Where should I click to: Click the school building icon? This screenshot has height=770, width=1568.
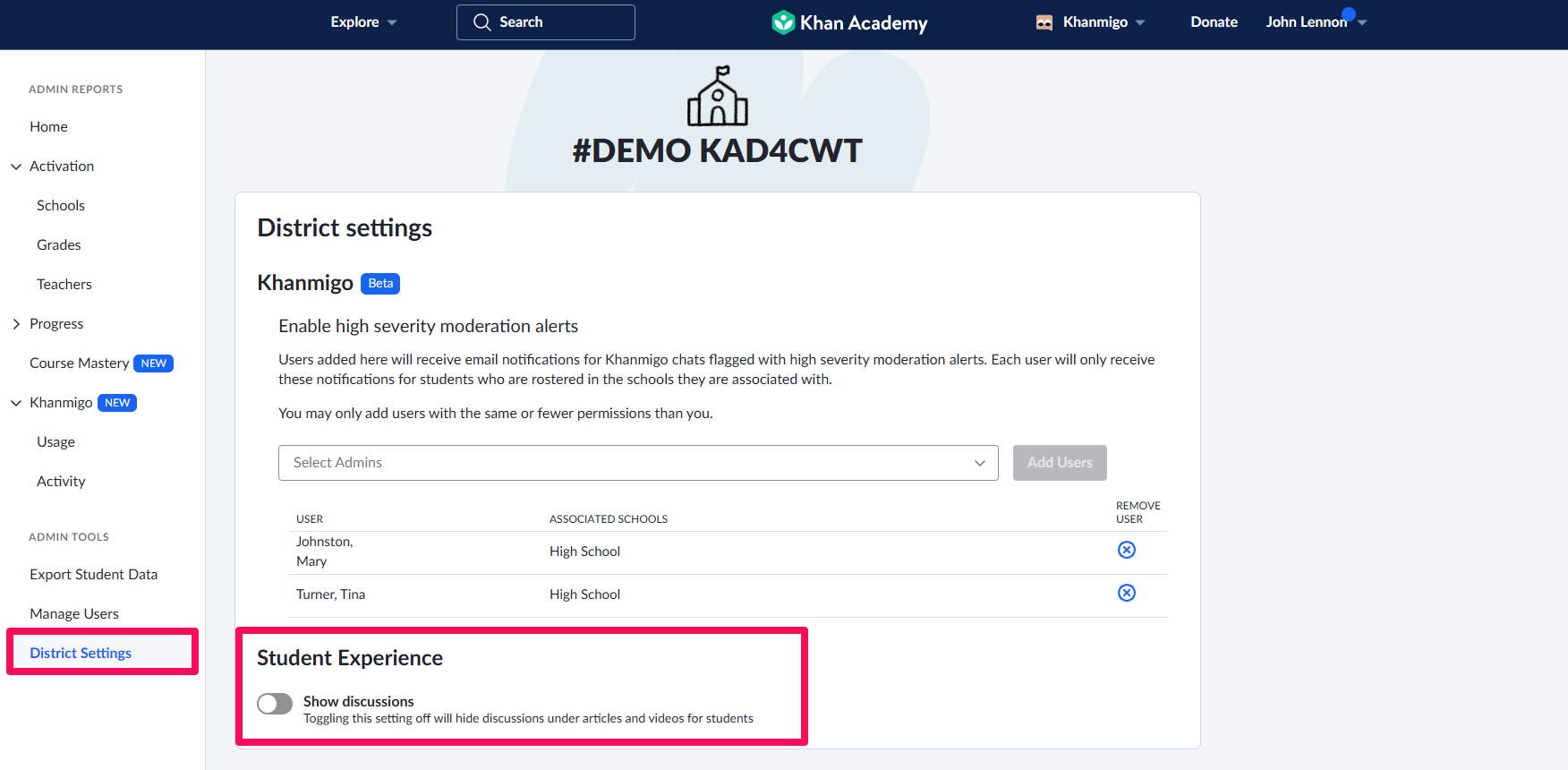click(717, 96)
